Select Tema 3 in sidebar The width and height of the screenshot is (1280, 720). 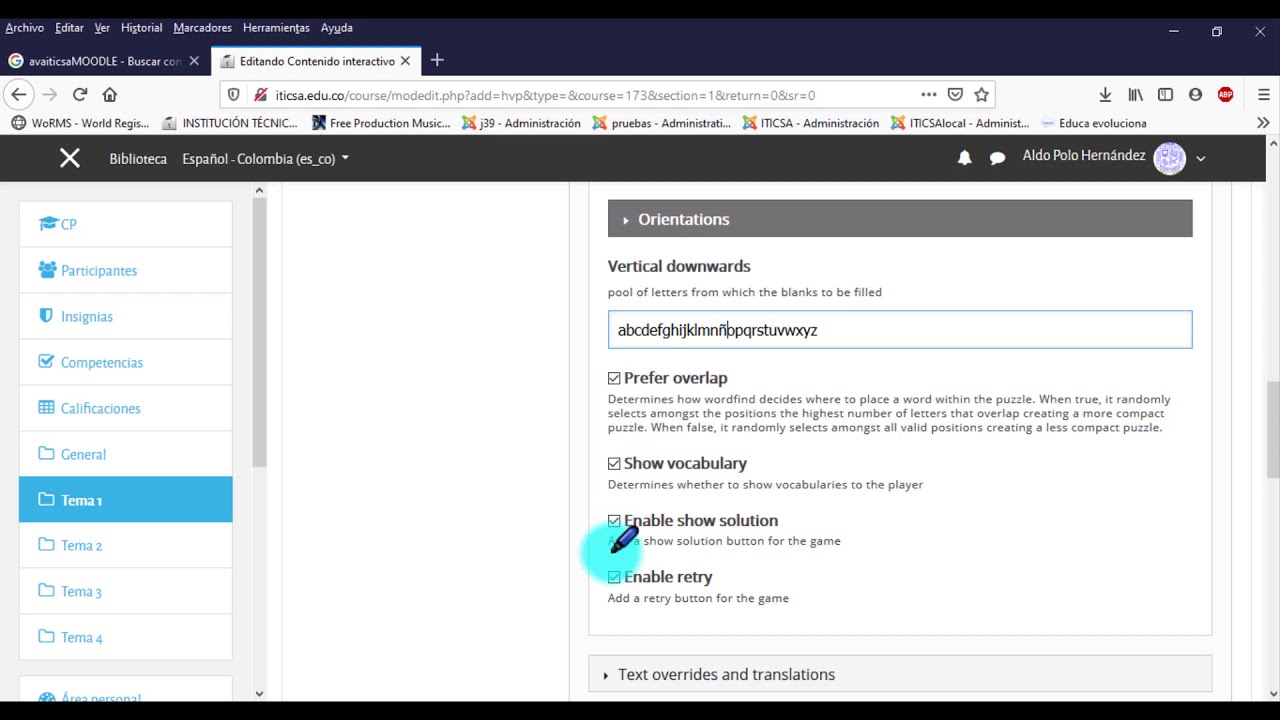(x=125, y=591)
